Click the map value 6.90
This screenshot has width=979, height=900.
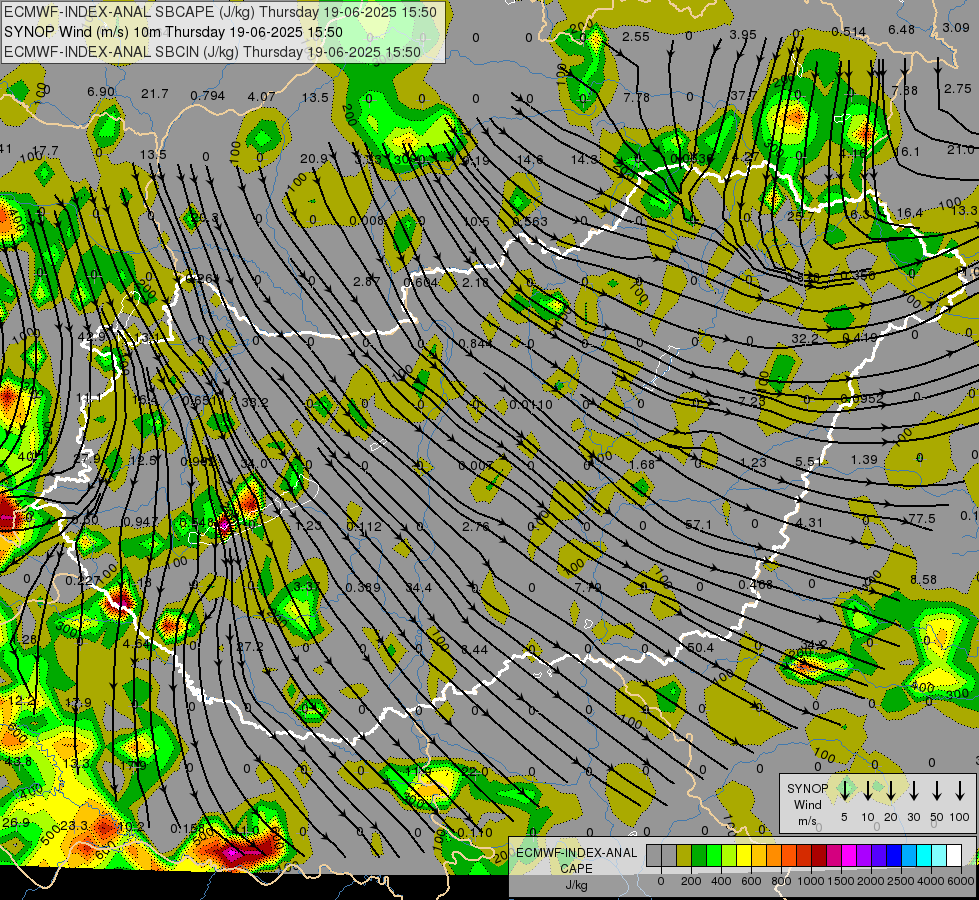point(101,92)
